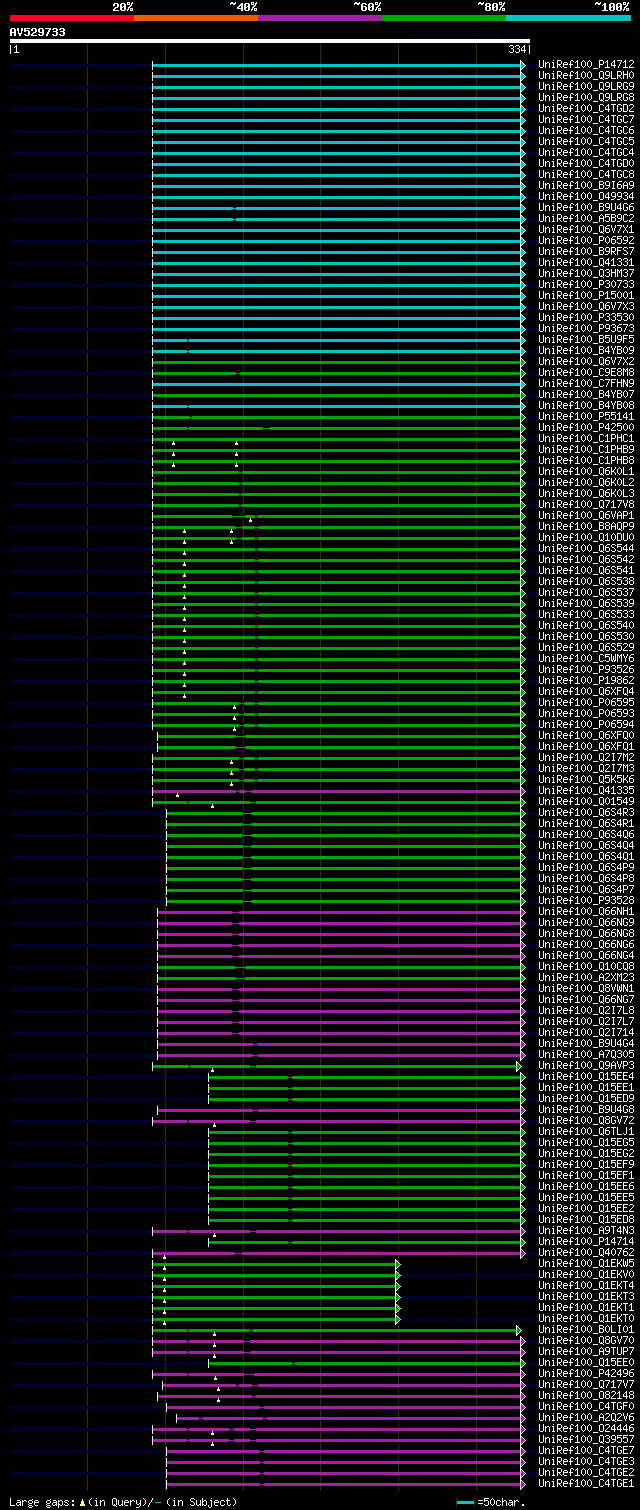This screenshot has width=640, height=1510.
Task: Select label UniRef100_Q6K0L1
Action: tap(586, 471)
